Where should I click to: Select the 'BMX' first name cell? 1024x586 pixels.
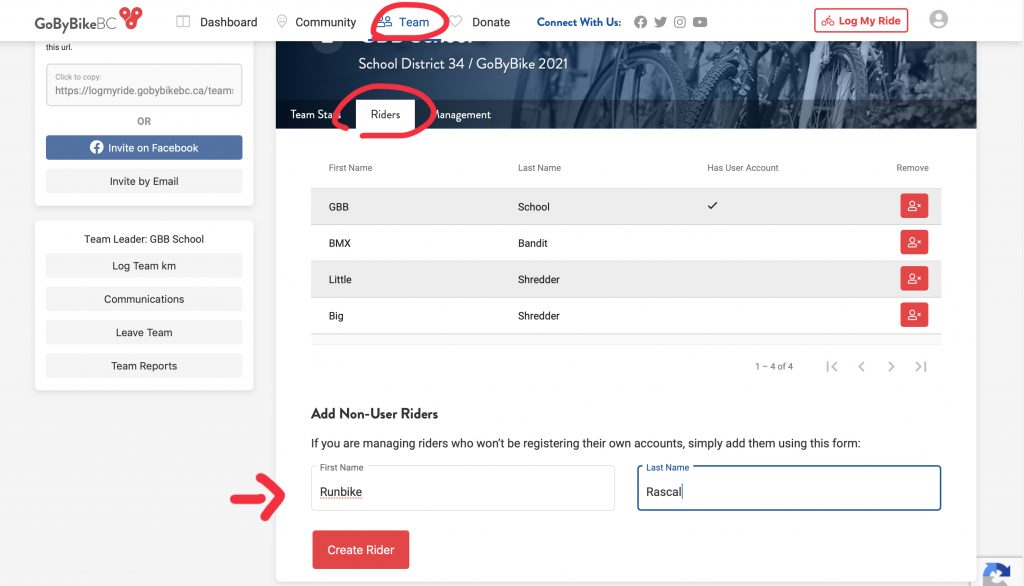(x=340, y=243)
